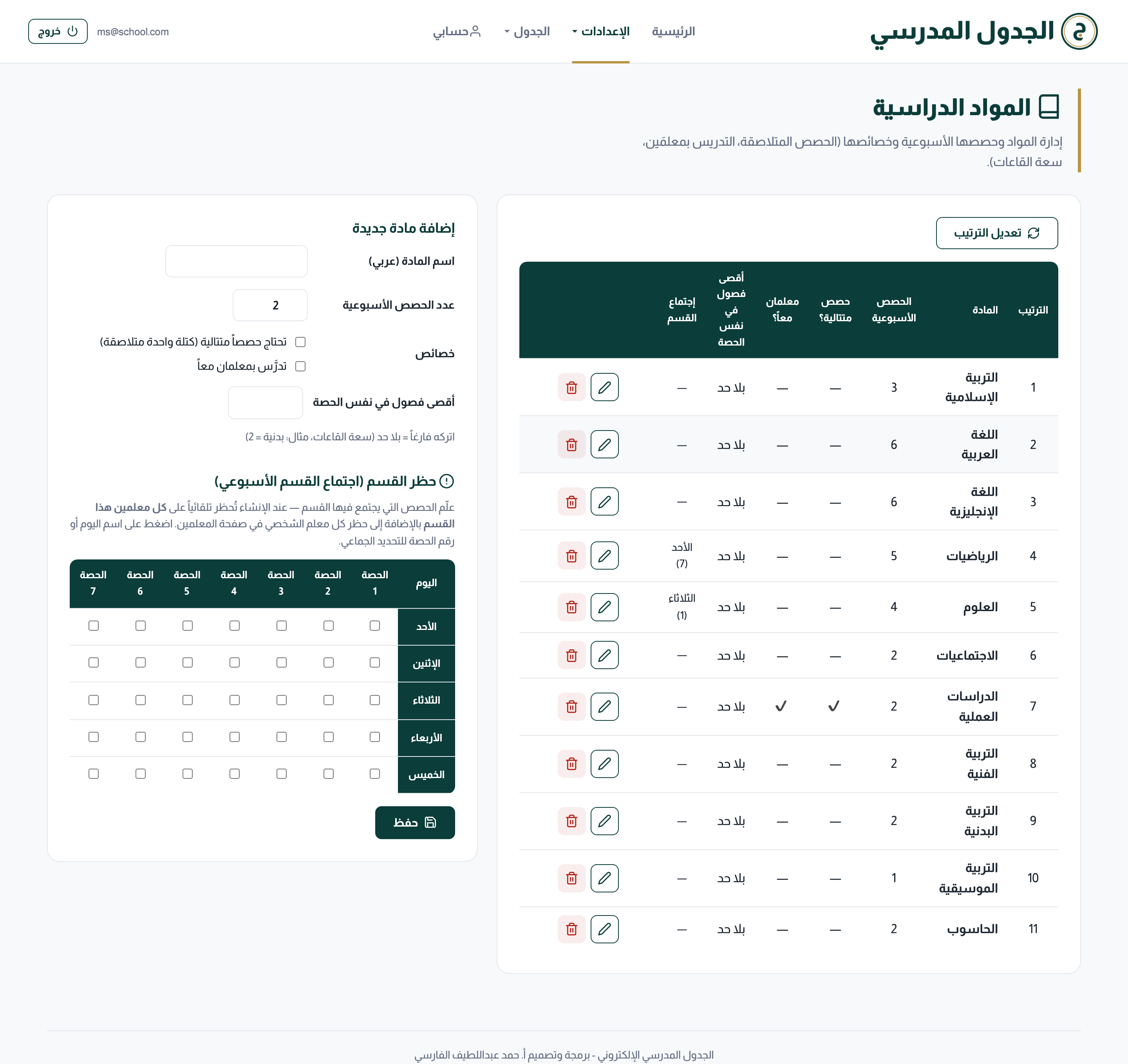
Task: Delete the الرياضيات subject
Action: (x=571, y=556)
